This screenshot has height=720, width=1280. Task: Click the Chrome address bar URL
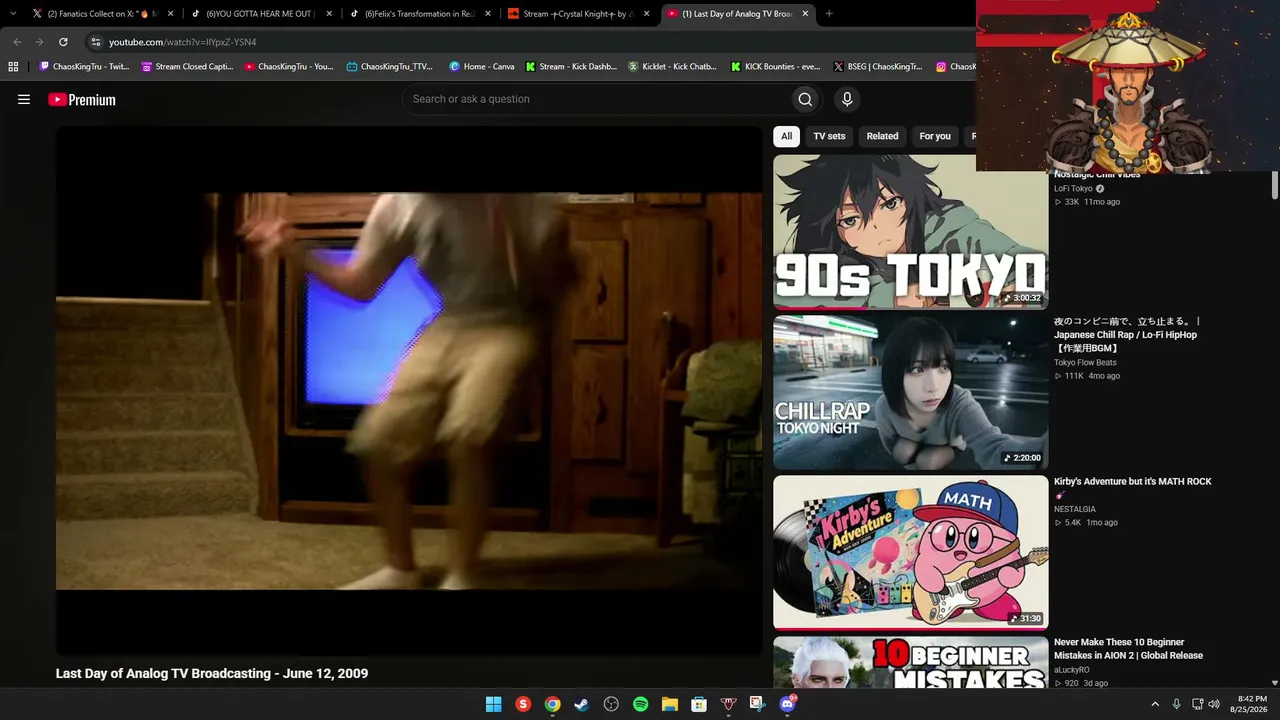(x=183, y=42)
